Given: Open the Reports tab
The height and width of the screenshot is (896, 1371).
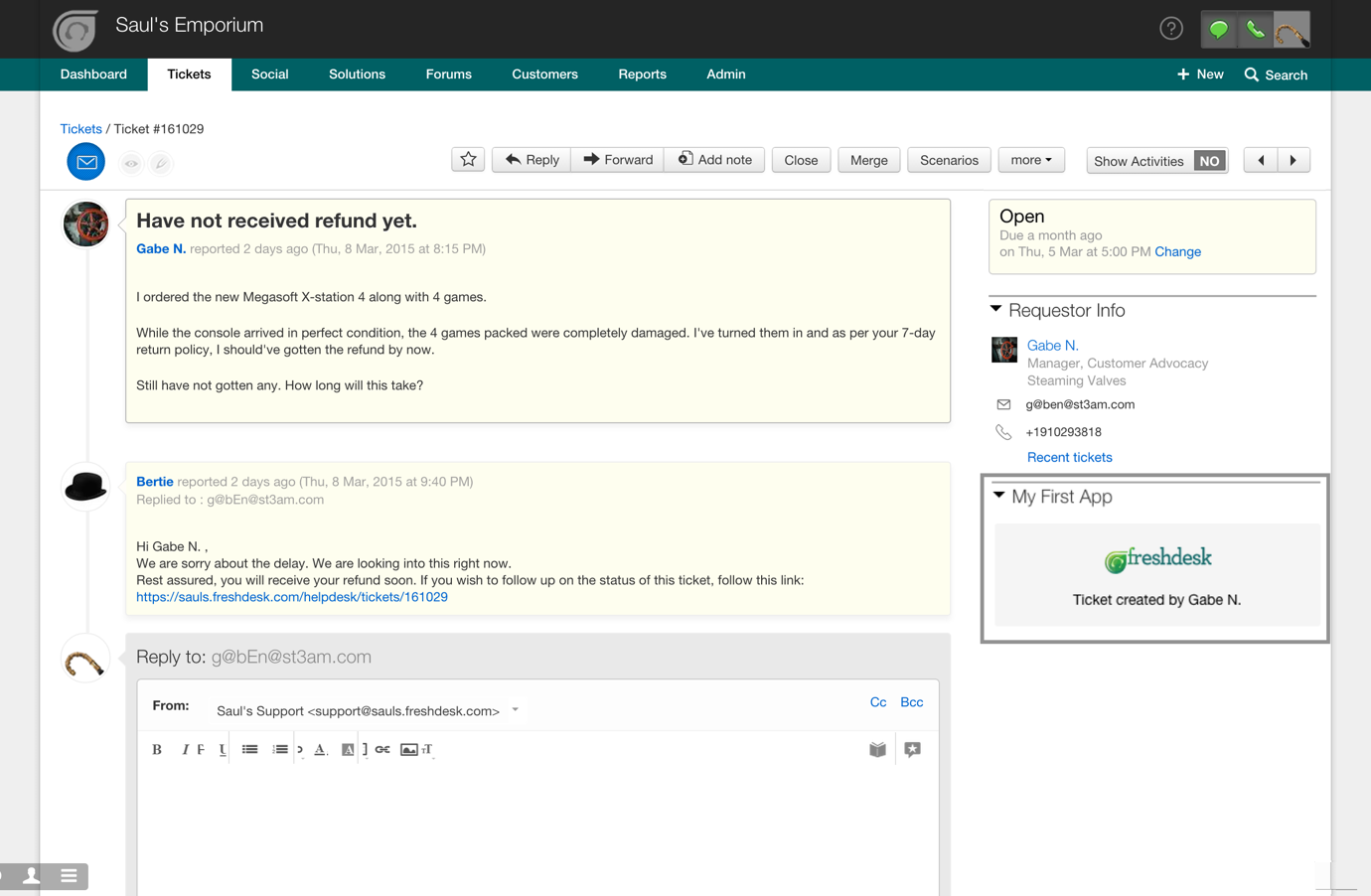Looking at the screenshot, I should coord(642,75).
